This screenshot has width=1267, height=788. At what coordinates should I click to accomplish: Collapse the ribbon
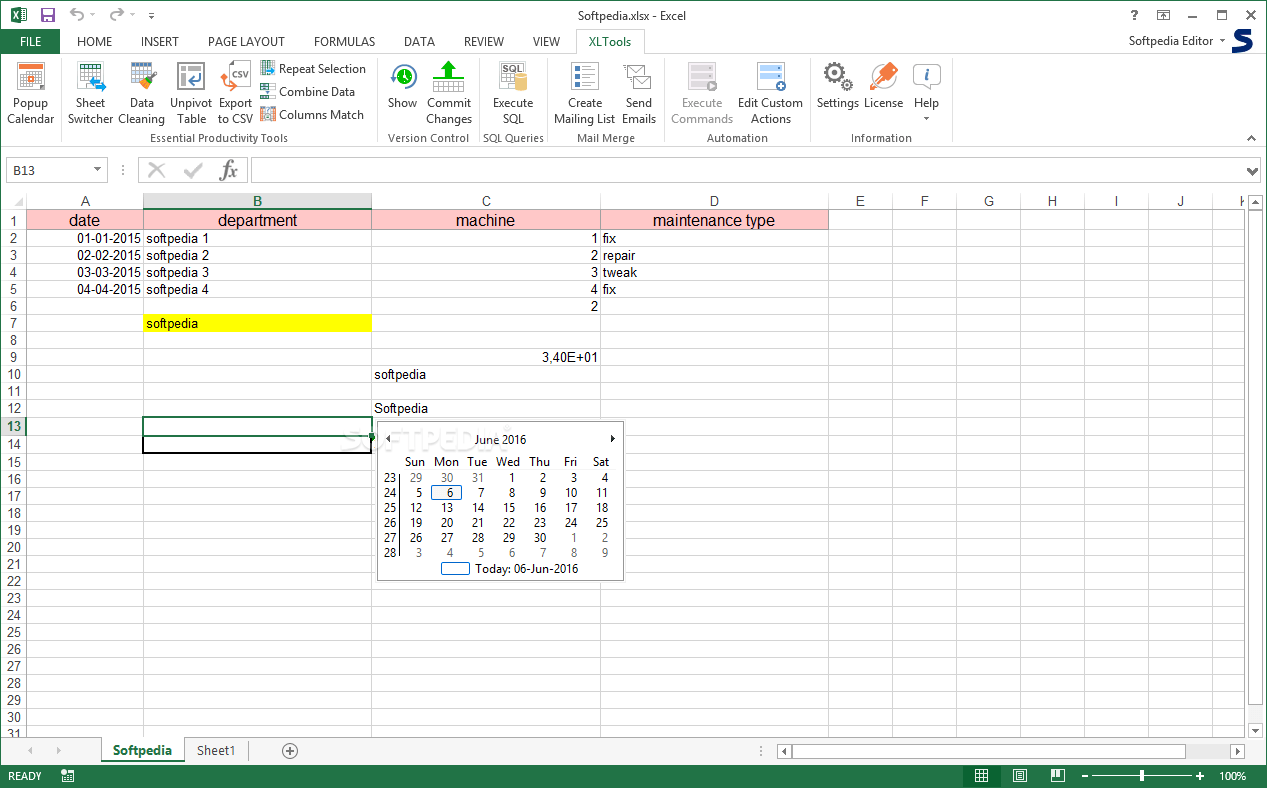[x=1252, y=138]
